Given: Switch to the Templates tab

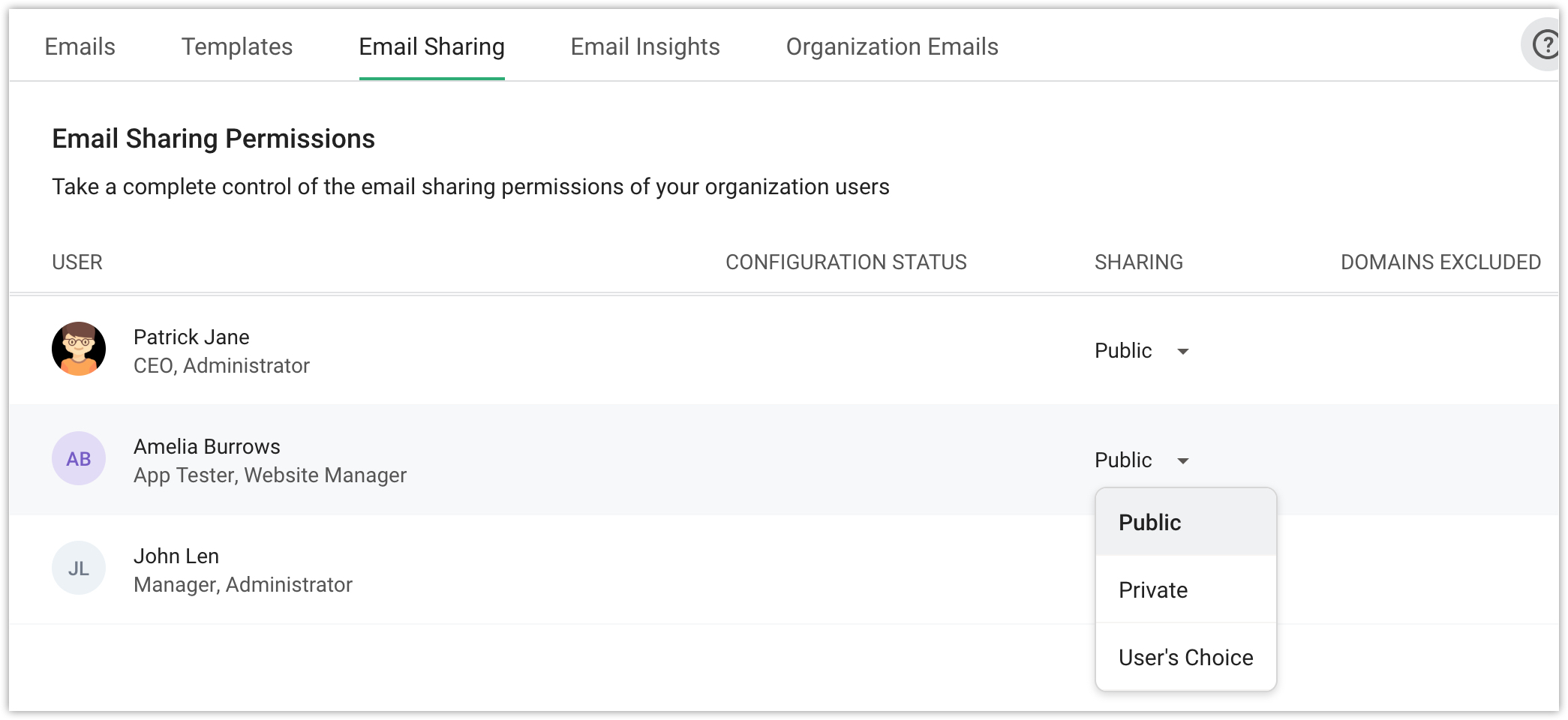Looking at the screenshot, I should (x=236, y=46).
